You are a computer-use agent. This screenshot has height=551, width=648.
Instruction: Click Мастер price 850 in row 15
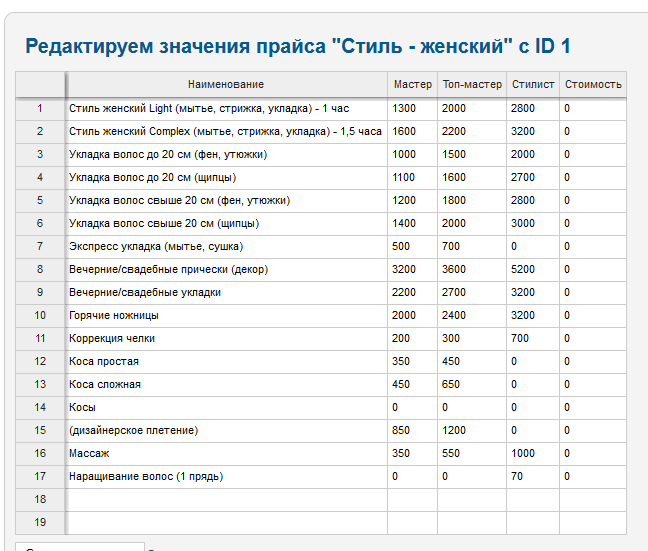tap(412, 431)
